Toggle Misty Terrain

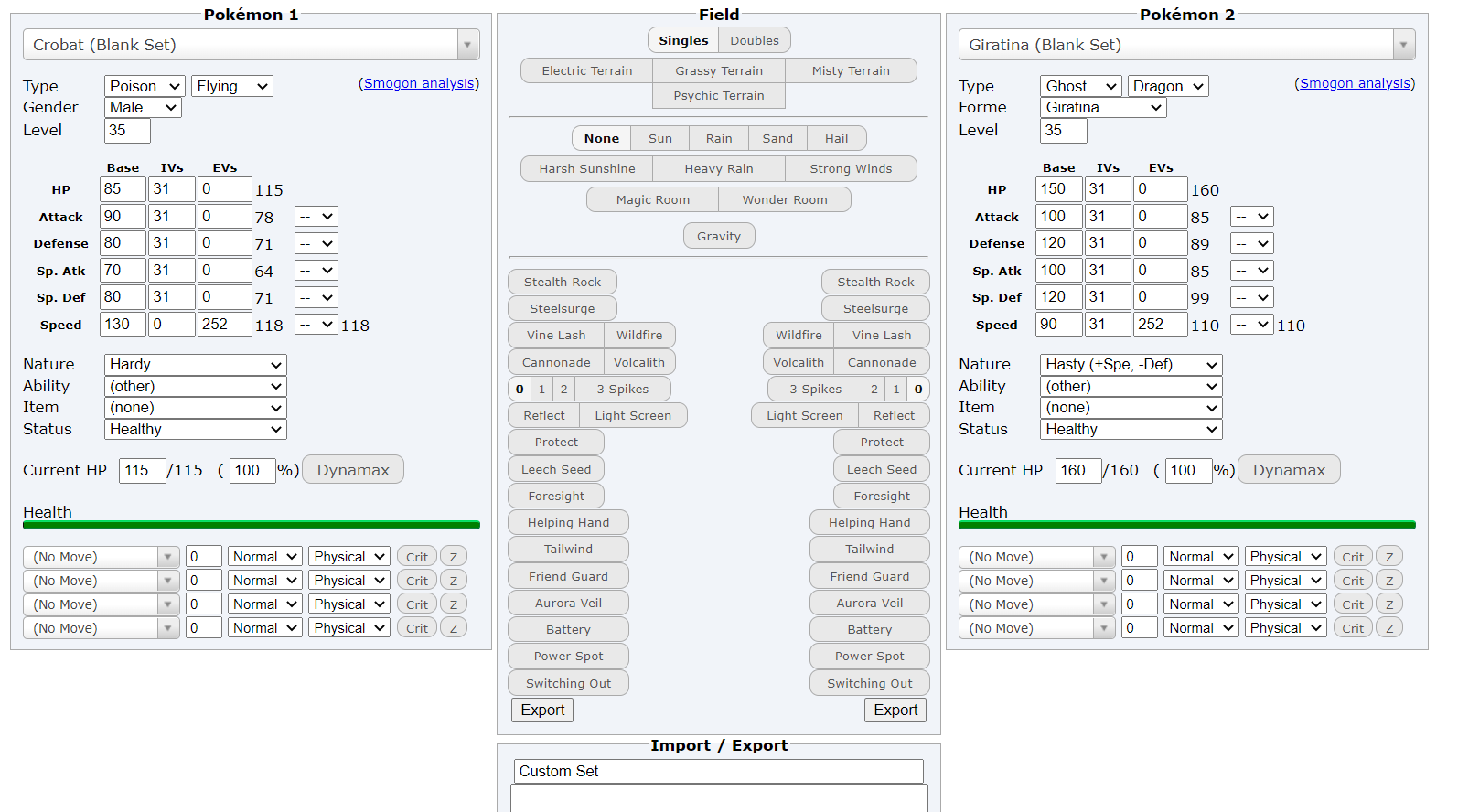(x=851, y=70)
